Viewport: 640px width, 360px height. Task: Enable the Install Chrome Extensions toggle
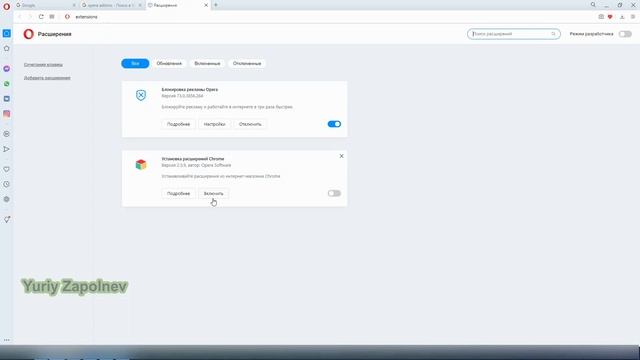tap(334, 193)
